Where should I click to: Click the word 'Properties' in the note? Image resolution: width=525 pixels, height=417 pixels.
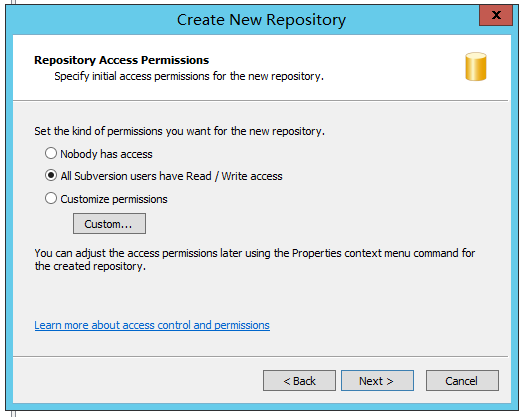pos(316,253)
